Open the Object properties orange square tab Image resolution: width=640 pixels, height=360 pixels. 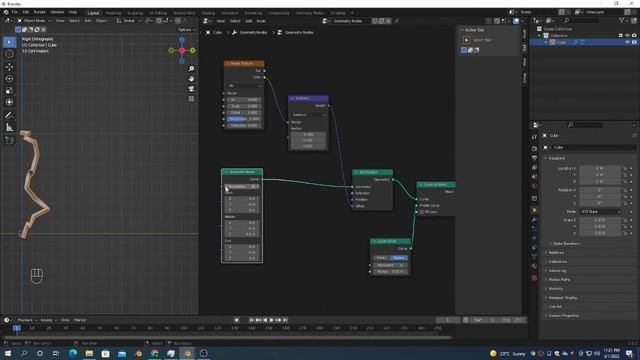coord(534,211)
